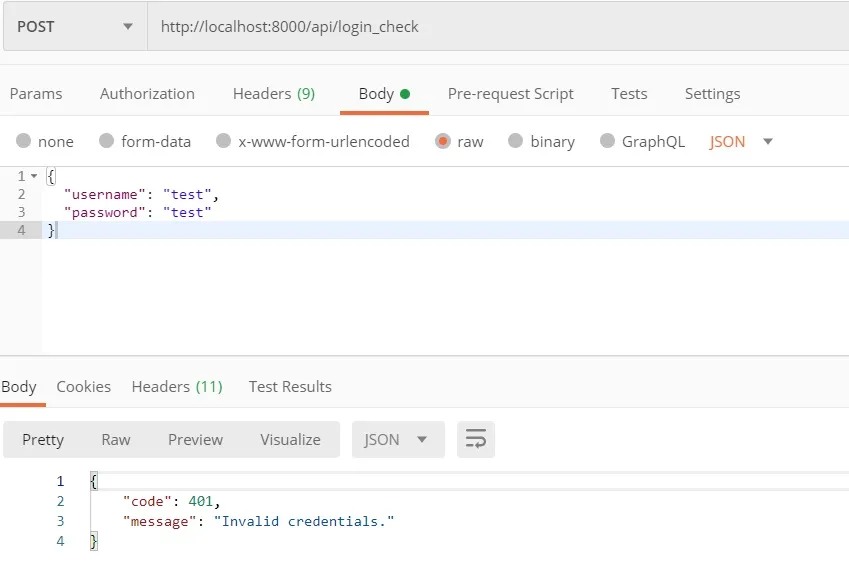Show the response Cookies tab
This screenshot has height=568, width=849.
(x=83, y=386)
